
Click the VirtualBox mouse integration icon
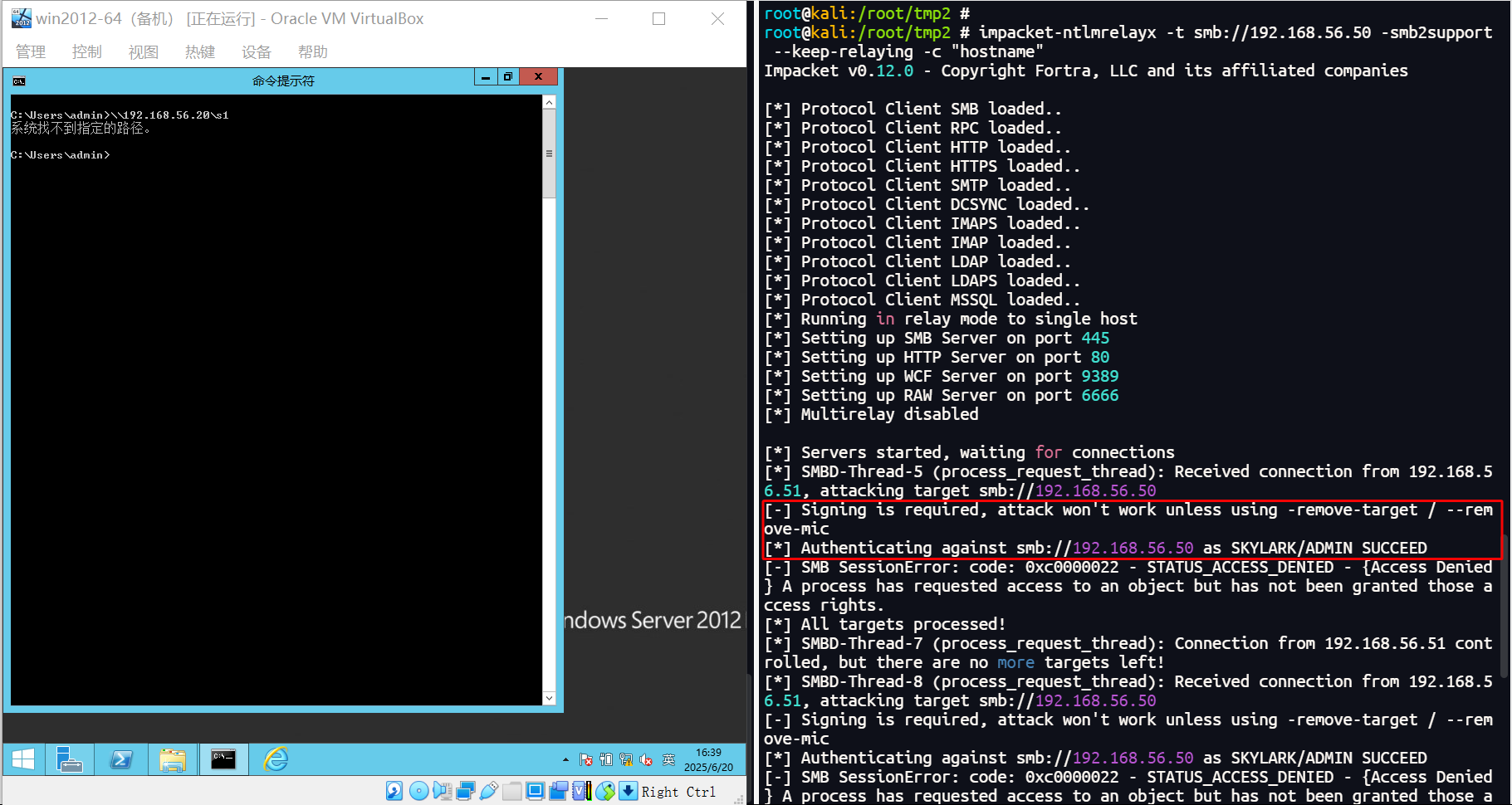(605, 791)
